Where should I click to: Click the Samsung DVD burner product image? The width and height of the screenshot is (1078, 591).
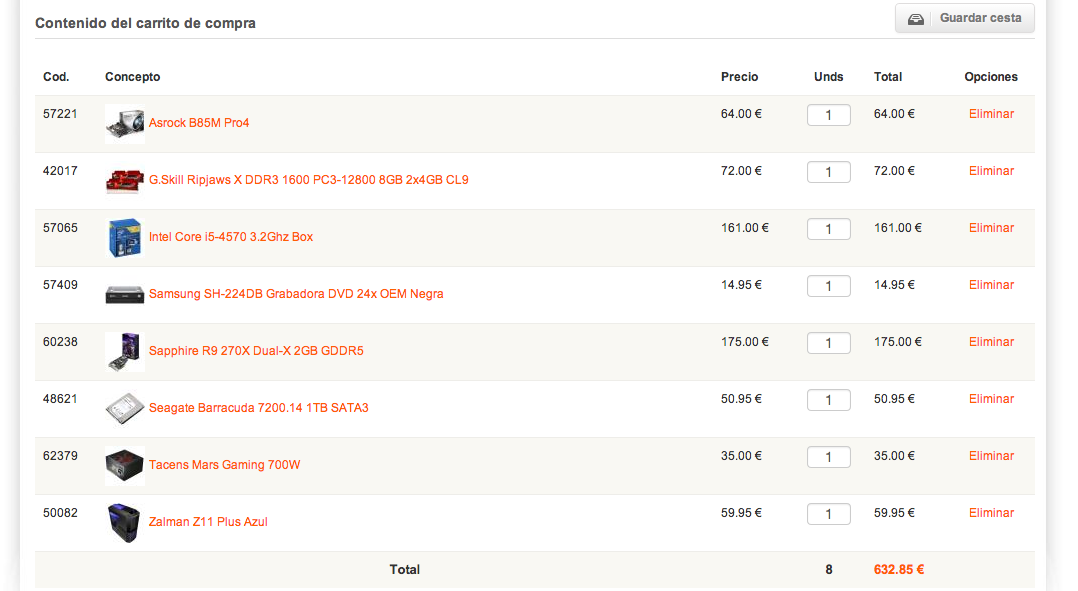coord(124,294)
